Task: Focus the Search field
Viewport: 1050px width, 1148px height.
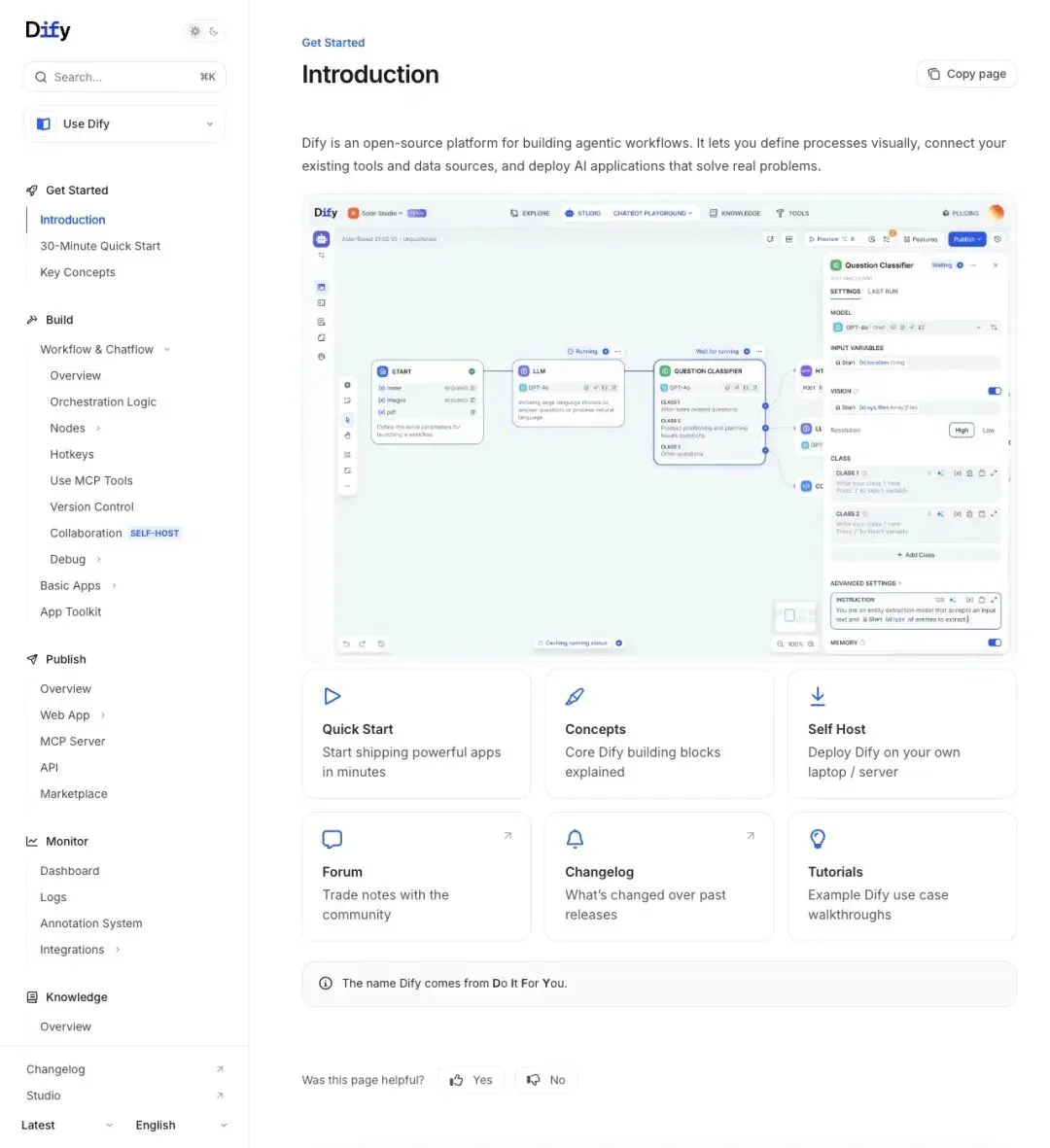Action: pos(124,77)
